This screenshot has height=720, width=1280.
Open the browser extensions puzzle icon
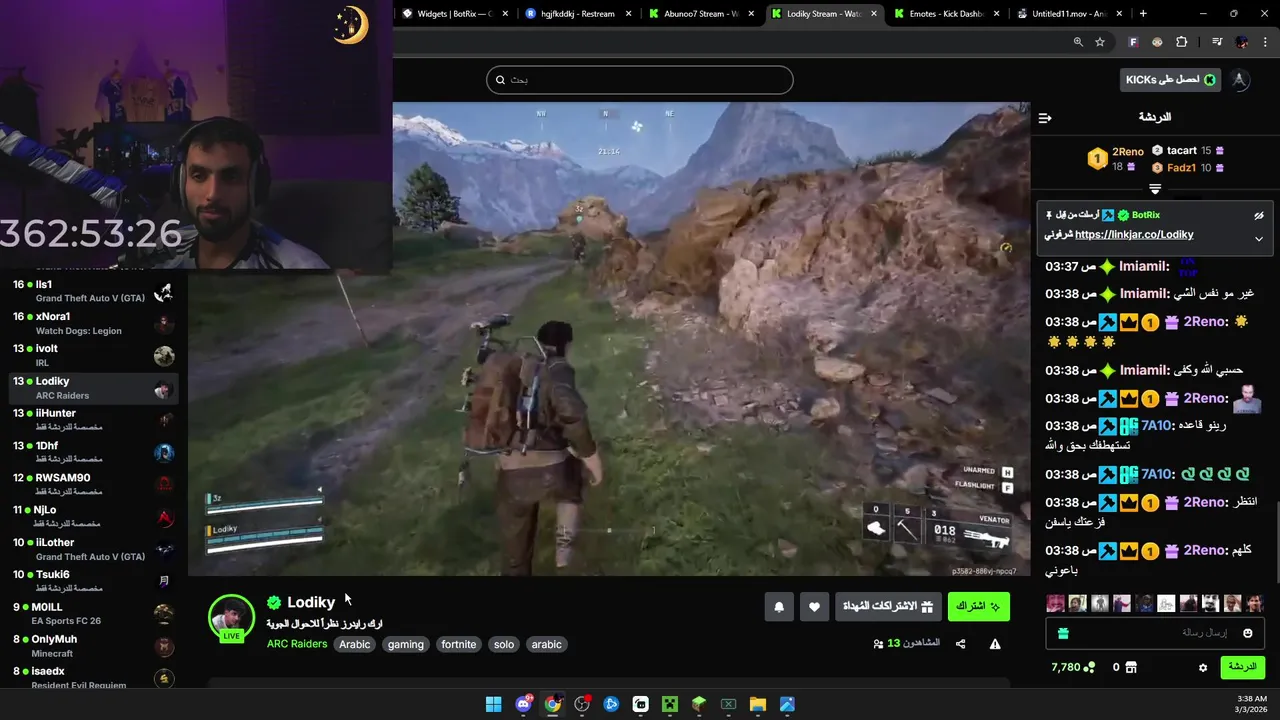tap(1182, 42)
